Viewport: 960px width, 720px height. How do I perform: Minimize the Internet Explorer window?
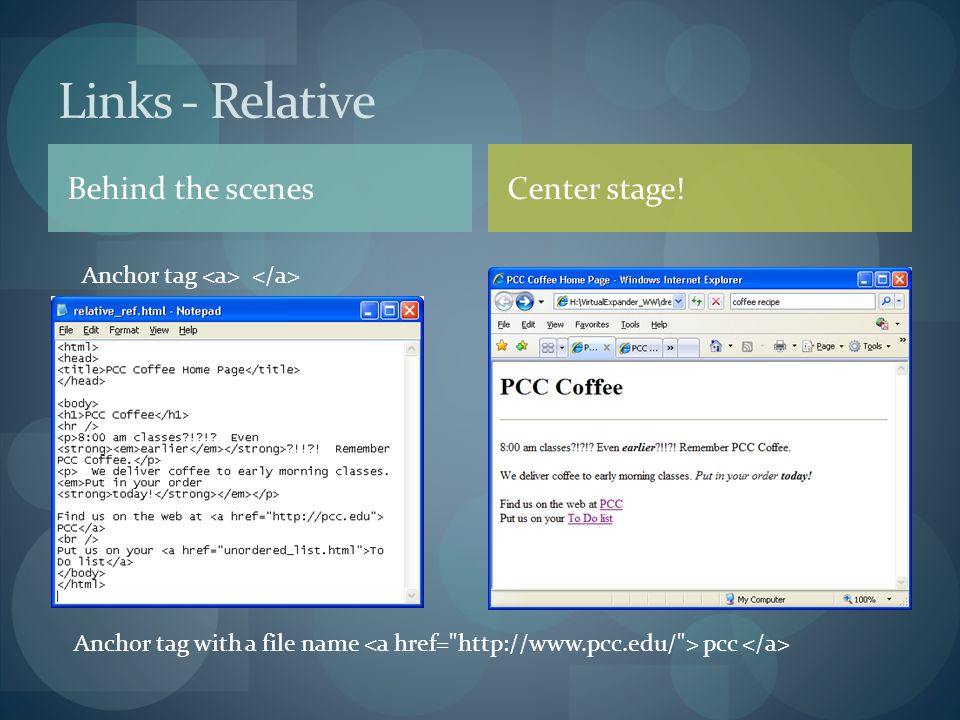(x=864, y=280)
